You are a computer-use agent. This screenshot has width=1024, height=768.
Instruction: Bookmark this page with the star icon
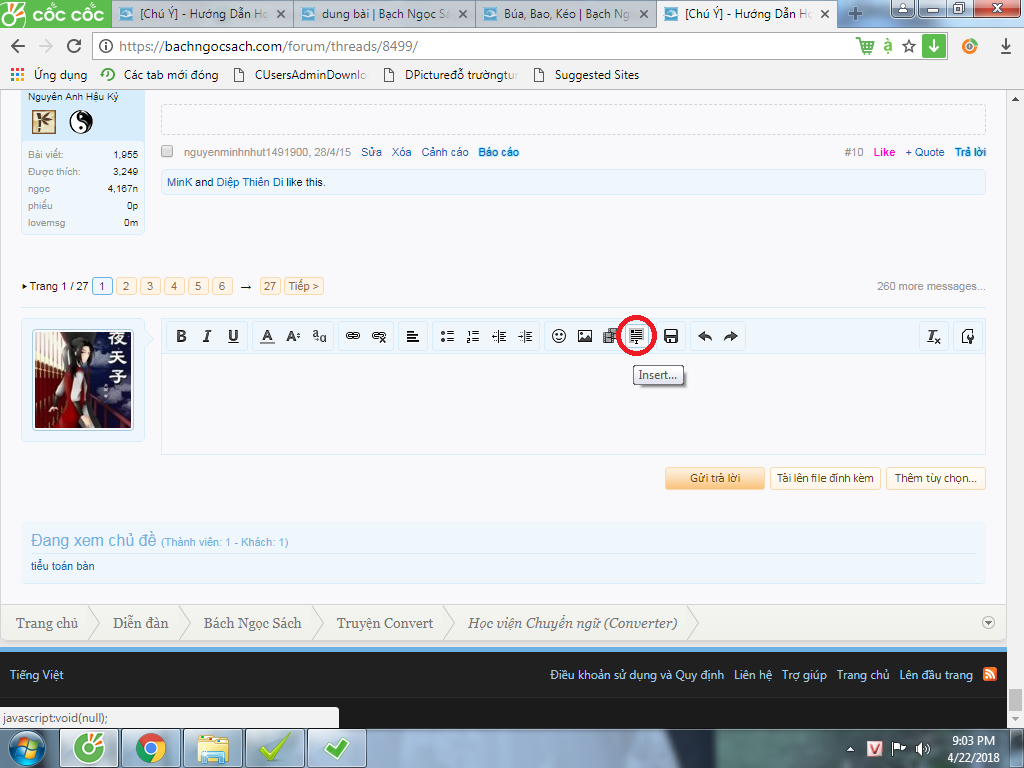[x=909, y=46]
